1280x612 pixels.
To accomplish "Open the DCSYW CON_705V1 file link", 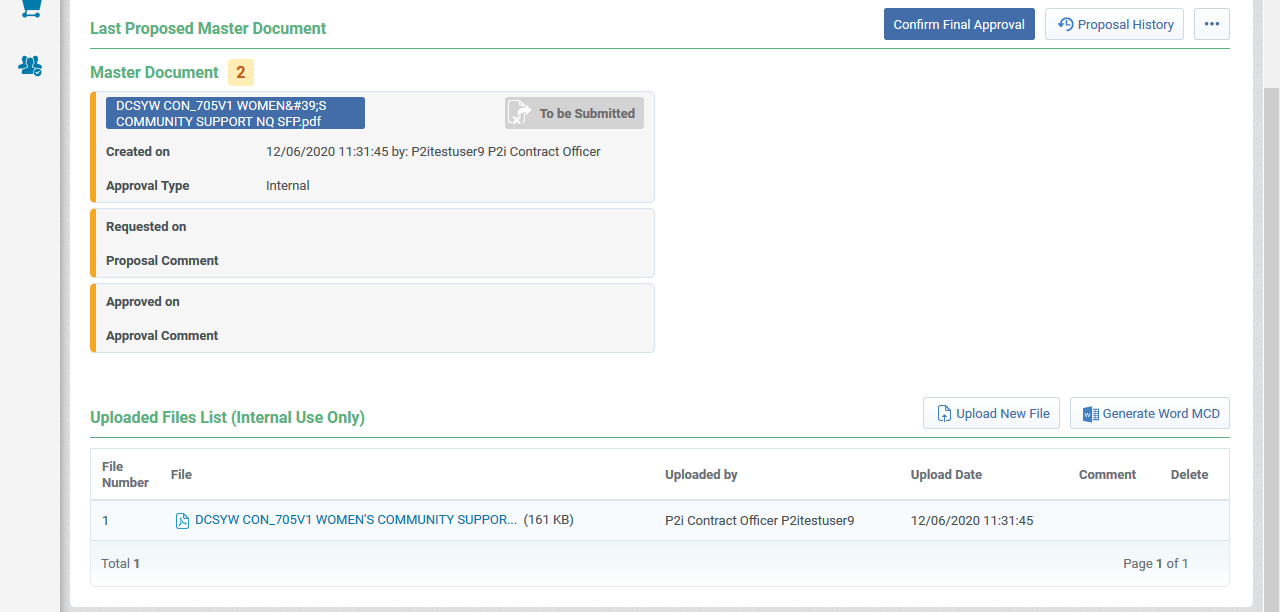I will tap(355, 520).
